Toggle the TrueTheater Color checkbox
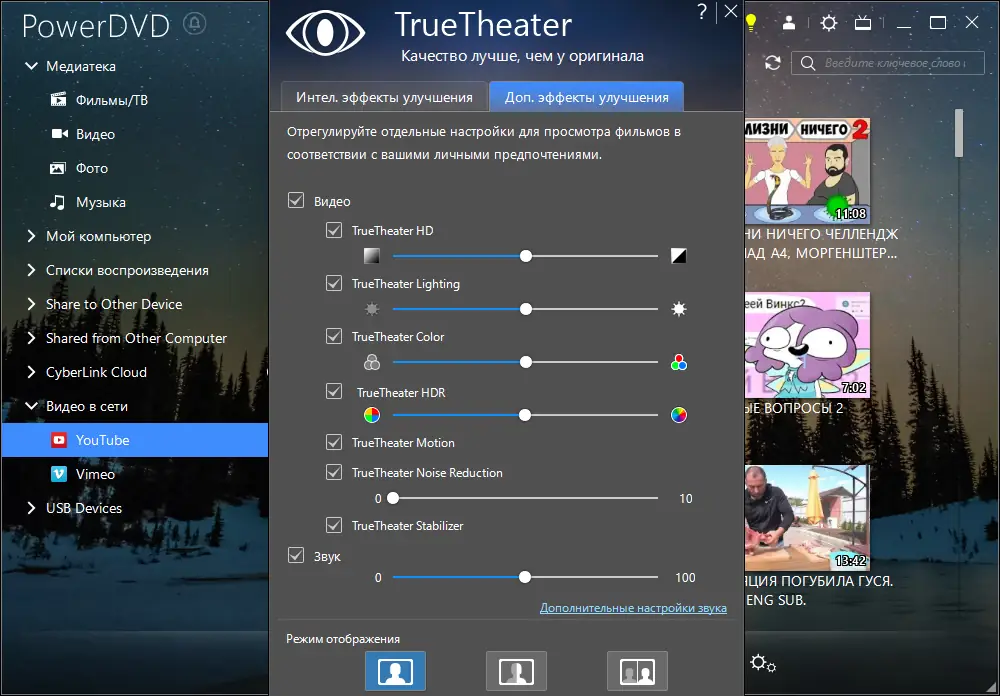This screenshot has height=696, width=1000. click(334, 336)
